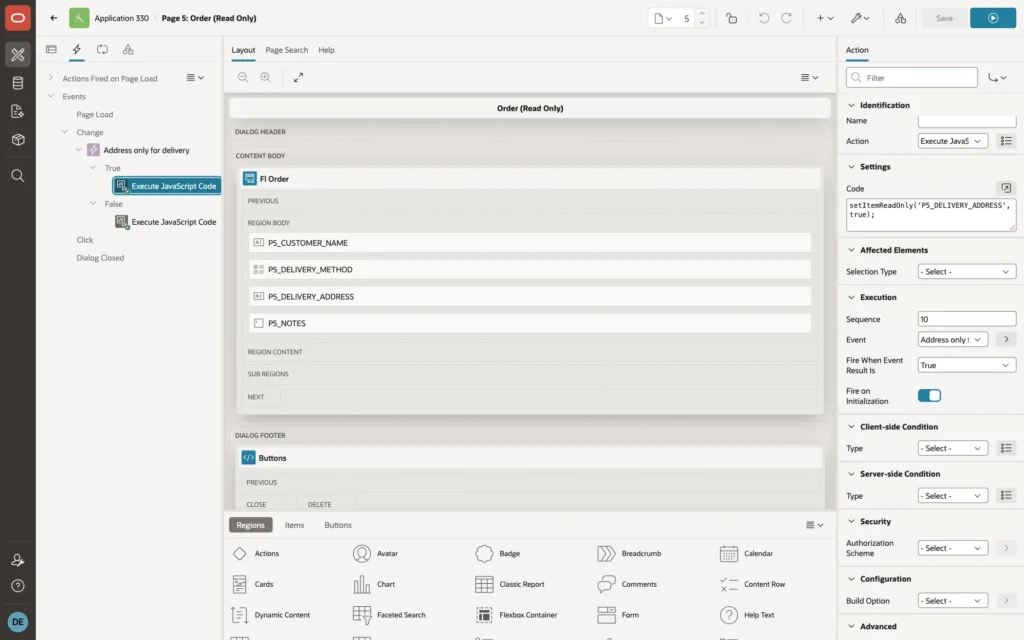Open the Help tab

[327, 50]
